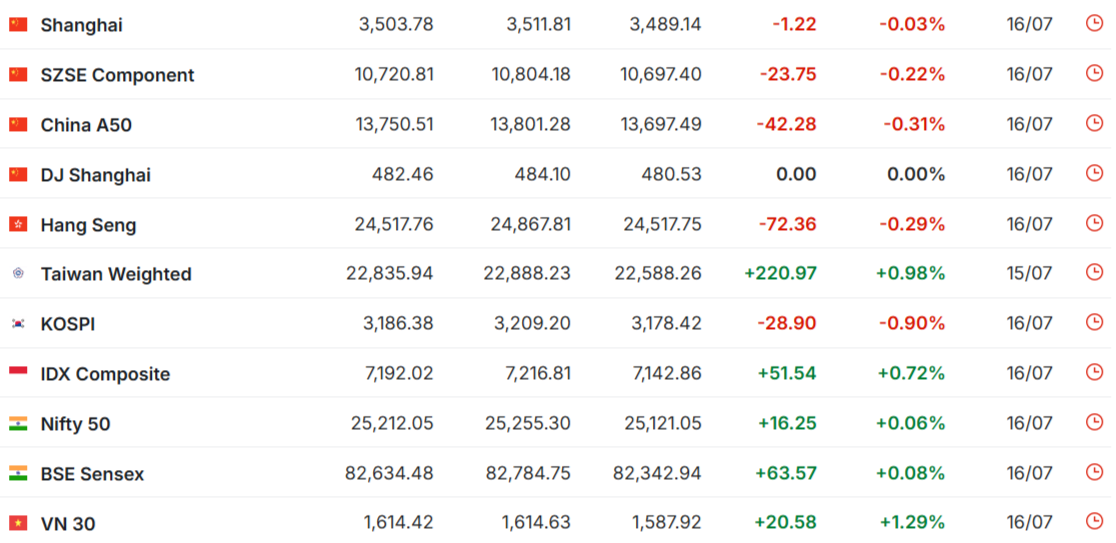
Task: Open the BSE Sensex index link
Action: pyautogui.click(x=92, y=474)
